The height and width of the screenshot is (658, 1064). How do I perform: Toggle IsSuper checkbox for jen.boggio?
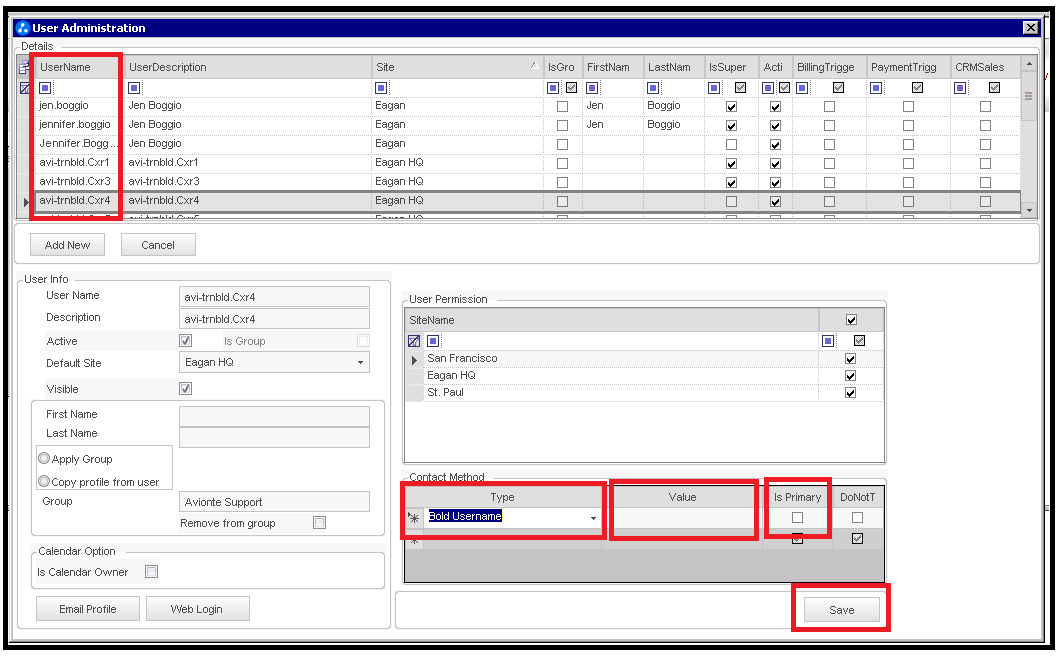[x=732, y=107]
